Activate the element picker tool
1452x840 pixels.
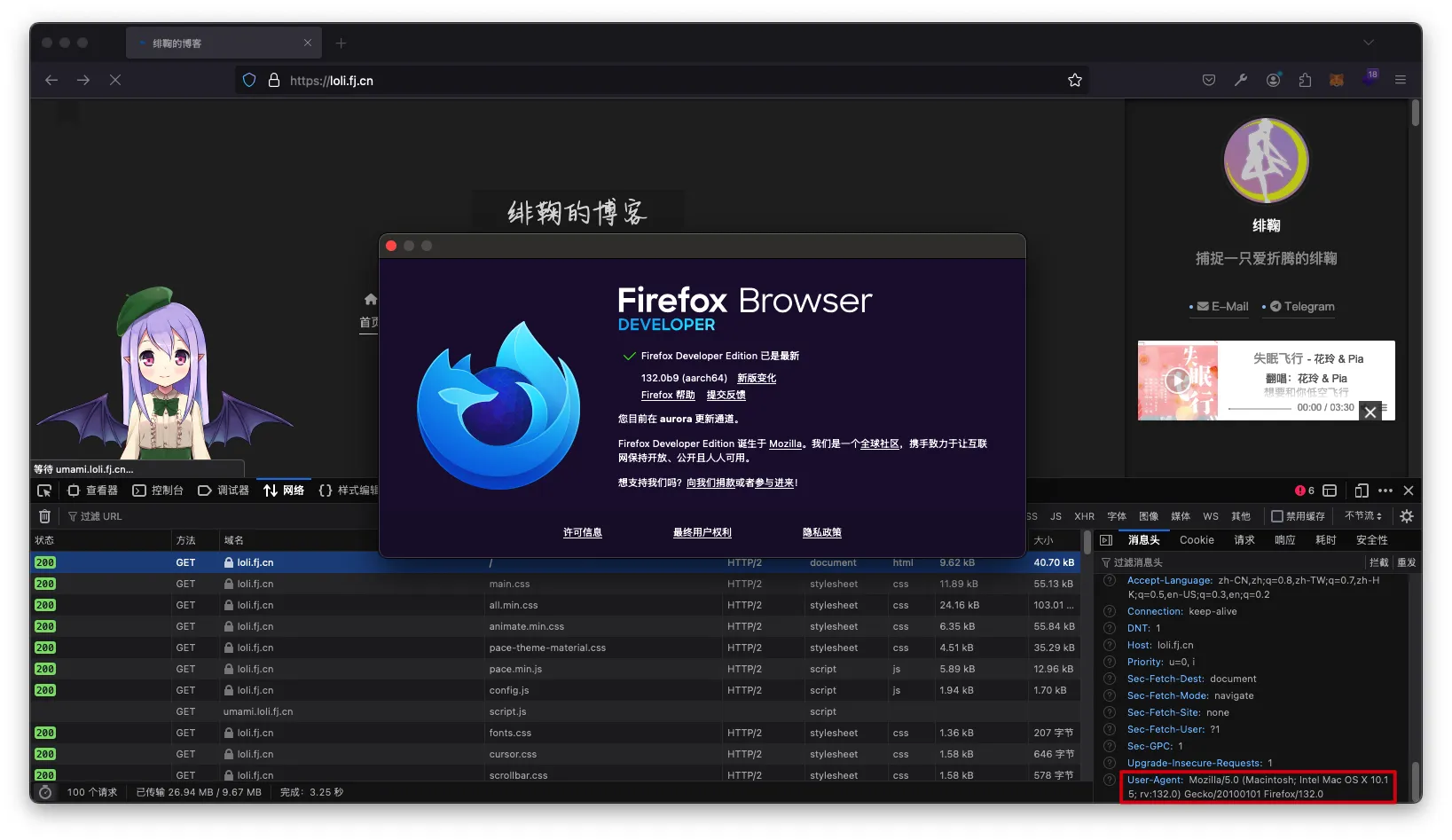tap(44, 491)
